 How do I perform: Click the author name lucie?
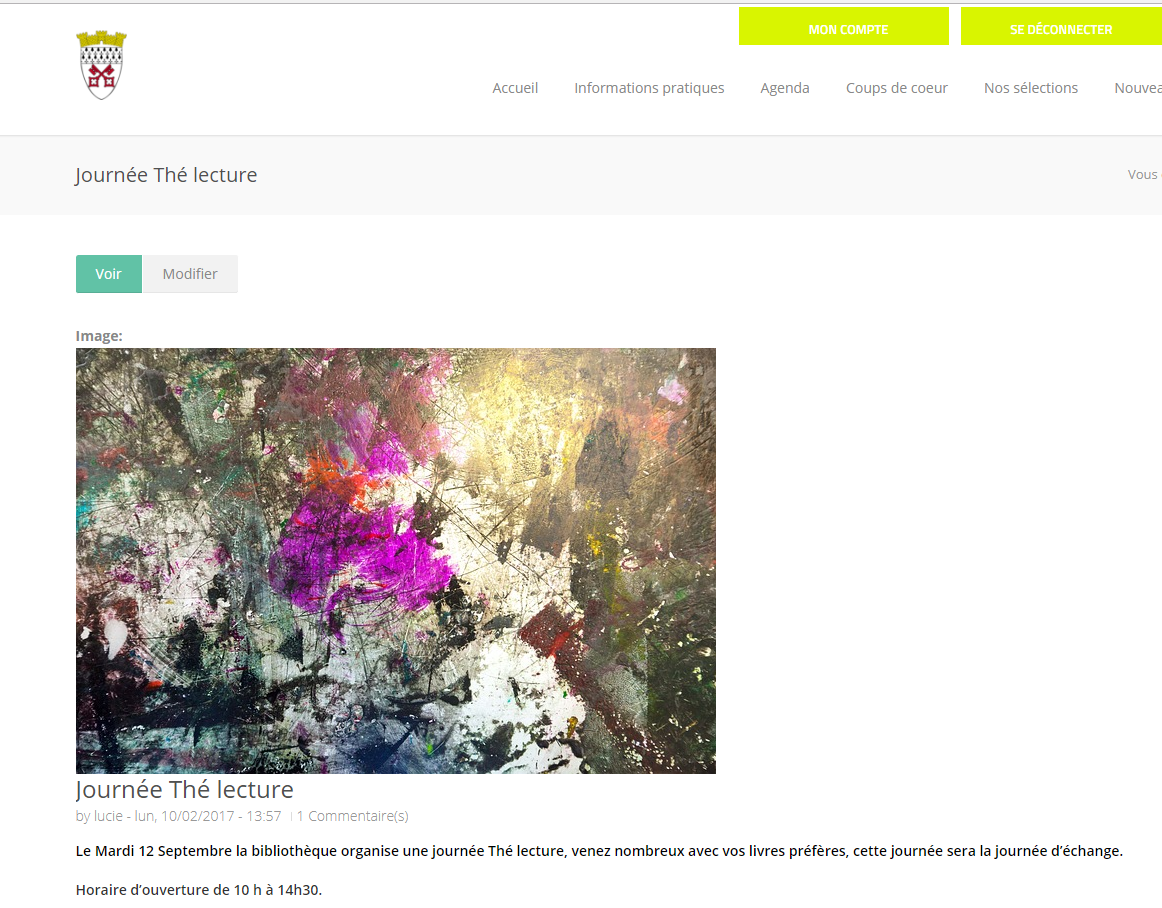pyautogui.click(x=108, y=816)
